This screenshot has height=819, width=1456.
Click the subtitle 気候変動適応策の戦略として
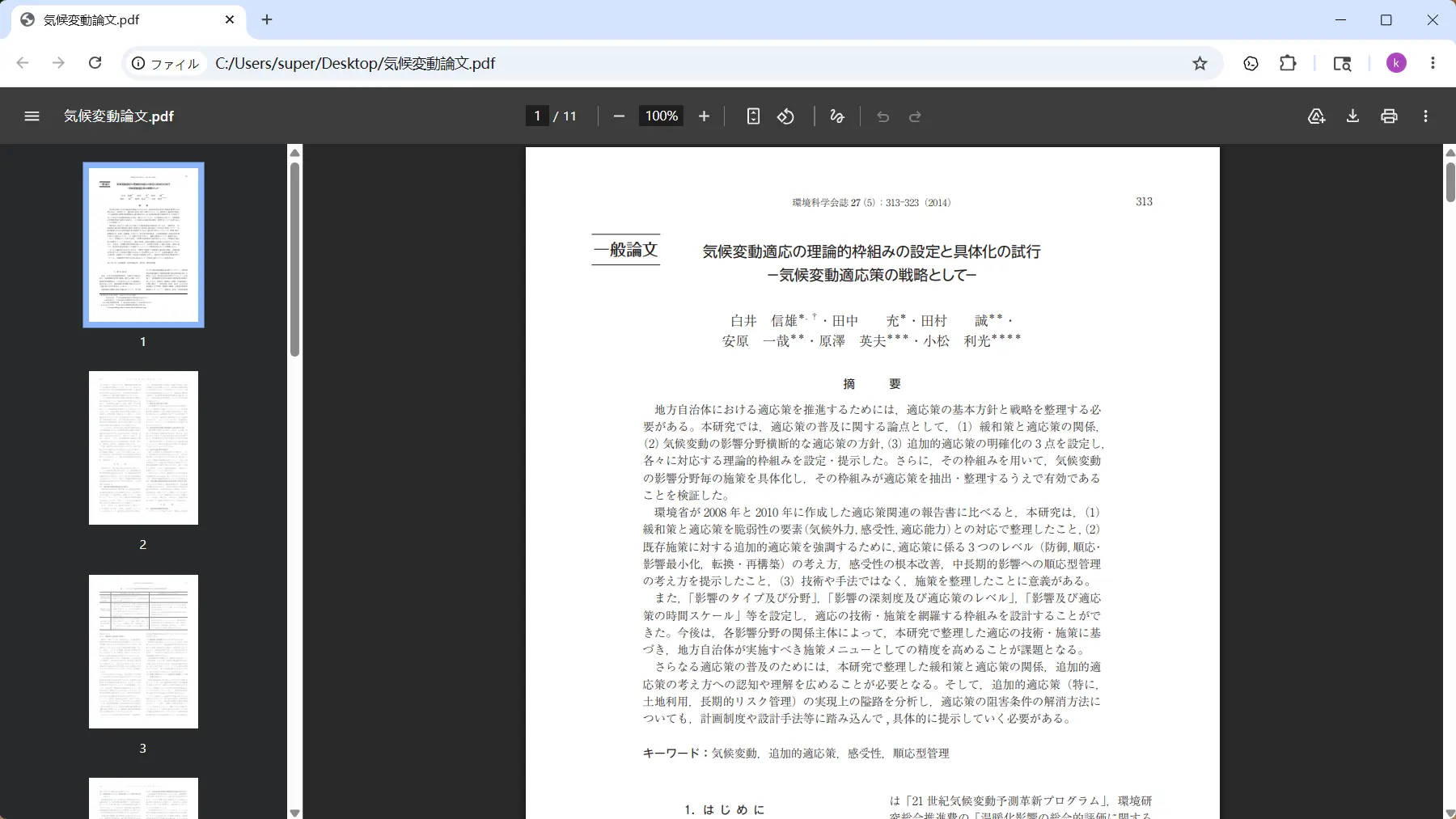[x=871, y=275]
